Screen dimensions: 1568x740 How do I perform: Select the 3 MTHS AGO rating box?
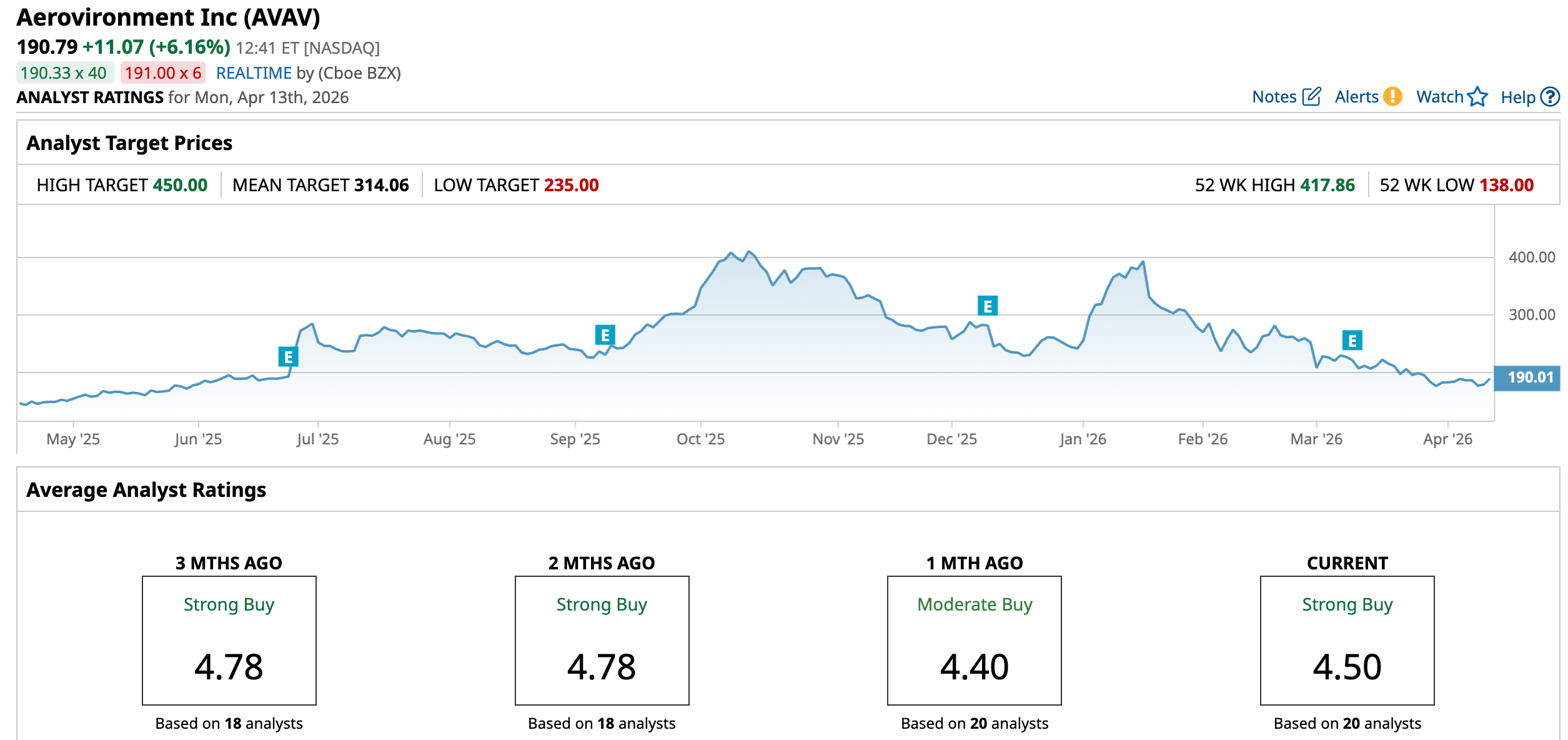pos(229,640)
